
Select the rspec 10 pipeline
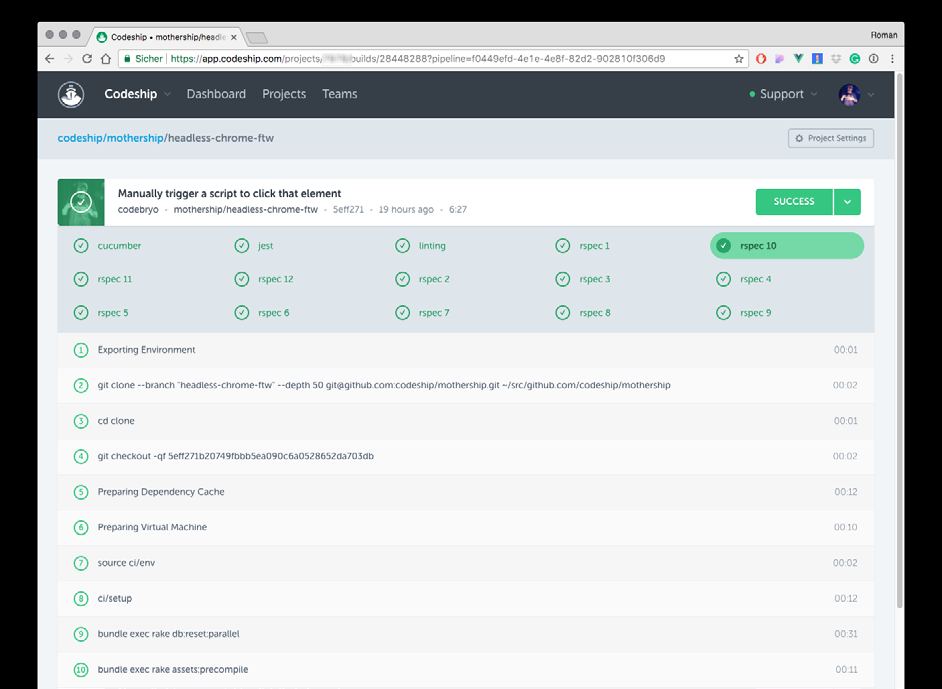tap(787, 246)
